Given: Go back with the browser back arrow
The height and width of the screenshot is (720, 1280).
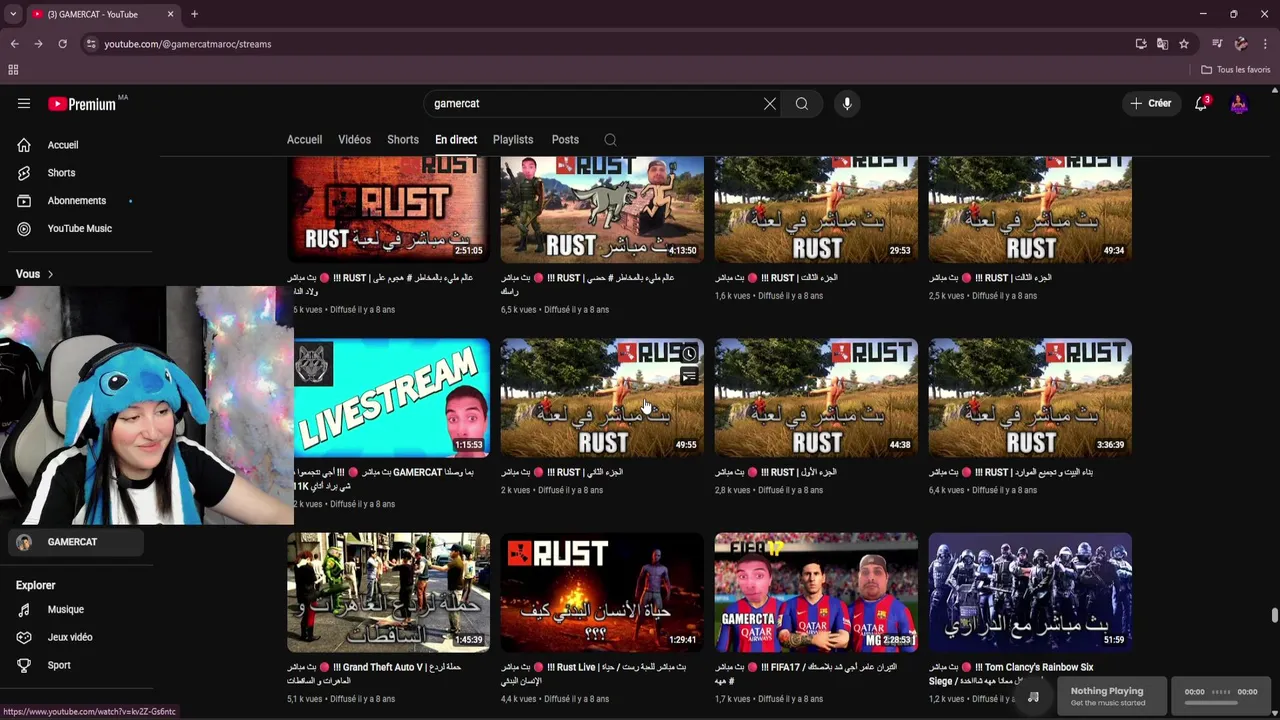Looking at the screenshot, I should pyautogui.click(x=14, y=44).
